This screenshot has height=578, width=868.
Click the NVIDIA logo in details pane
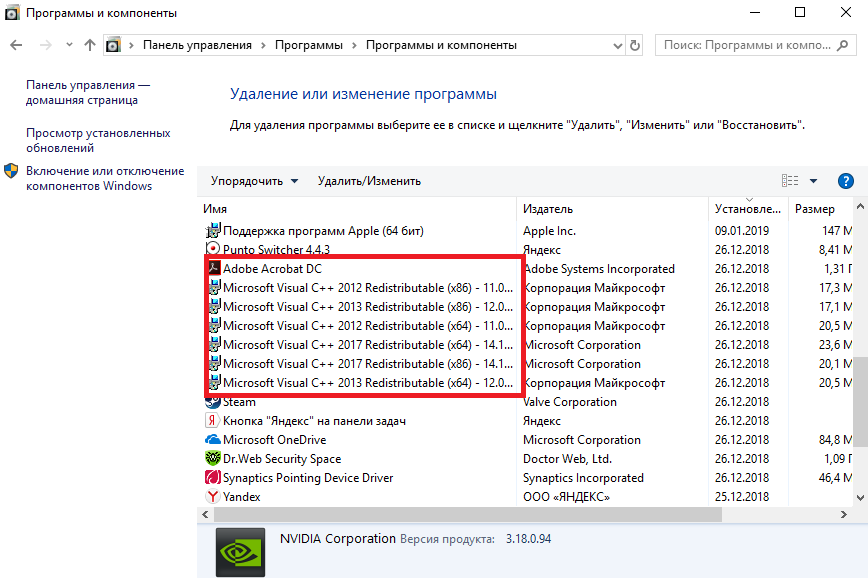[x=240, y=553]
